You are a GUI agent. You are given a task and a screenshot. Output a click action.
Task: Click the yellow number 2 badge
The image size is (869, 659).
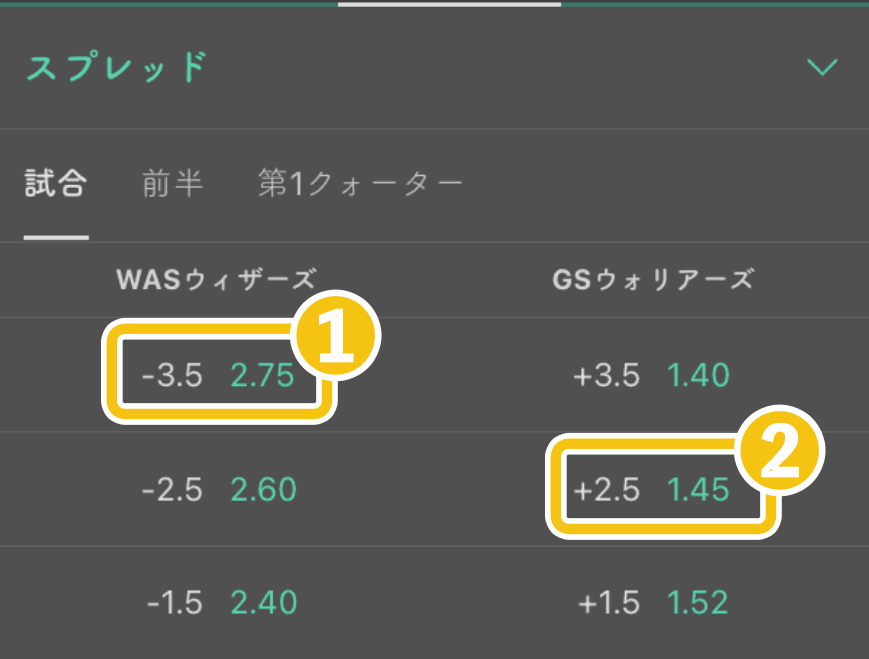click(780, 450)
